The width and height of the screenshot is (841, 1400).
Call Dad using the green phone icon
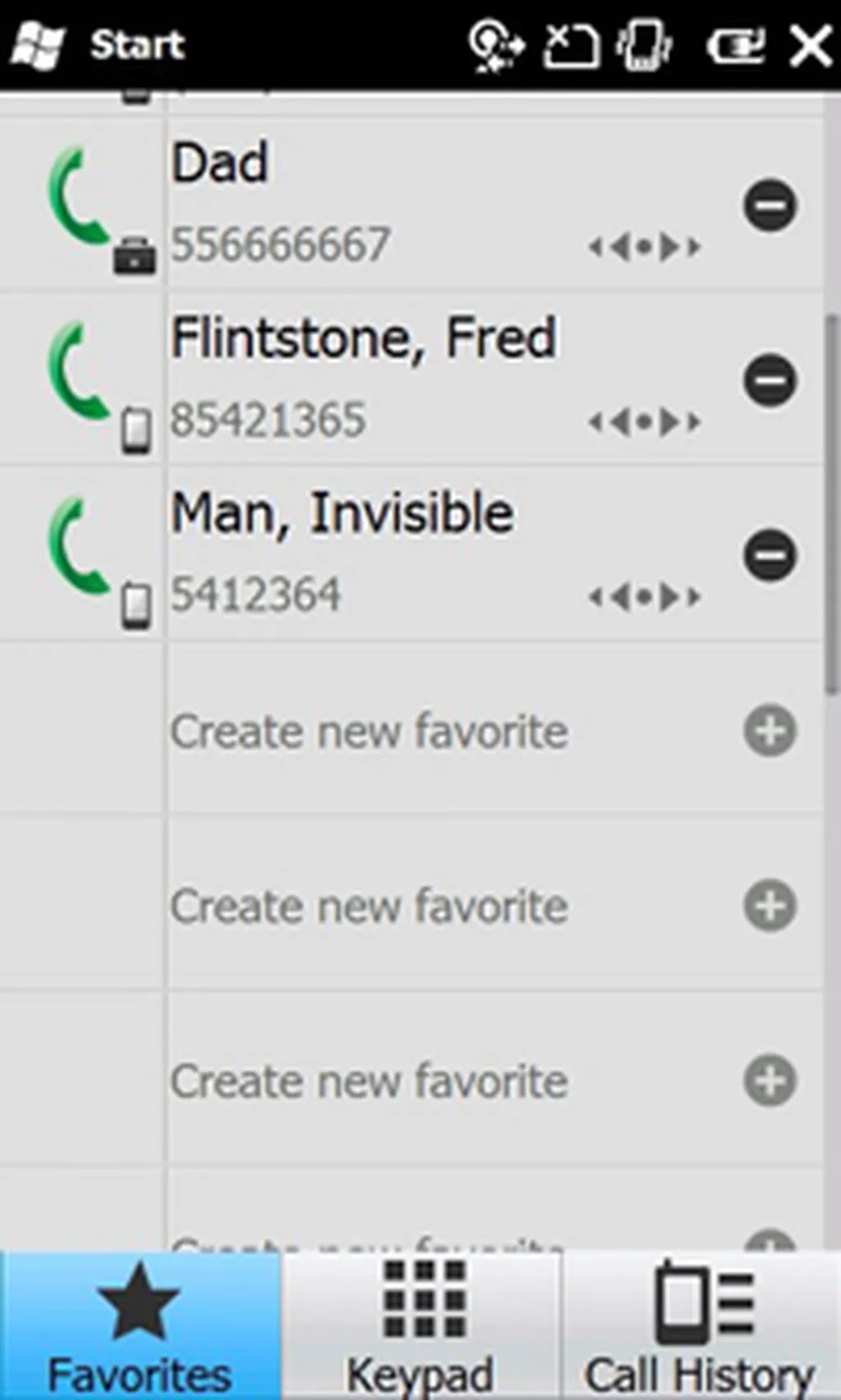coord(78,198)
